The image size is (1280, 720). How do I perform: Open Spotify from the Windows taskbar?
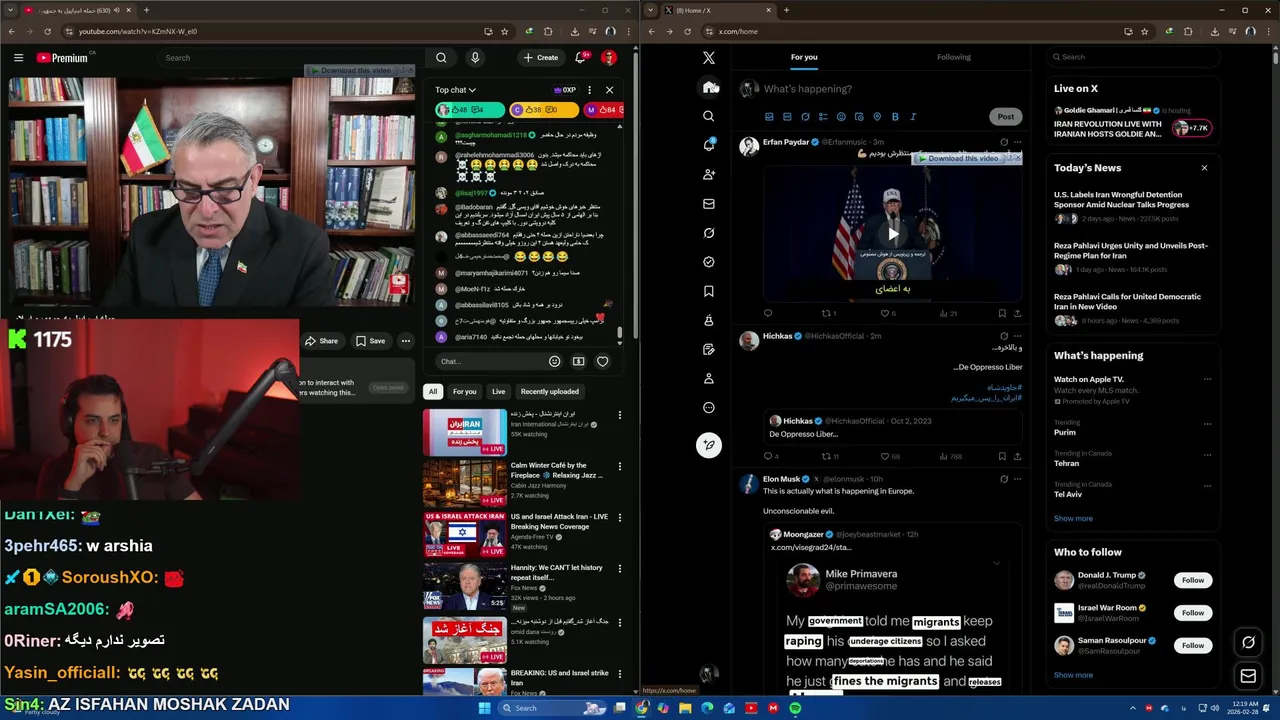pos(795,708)
